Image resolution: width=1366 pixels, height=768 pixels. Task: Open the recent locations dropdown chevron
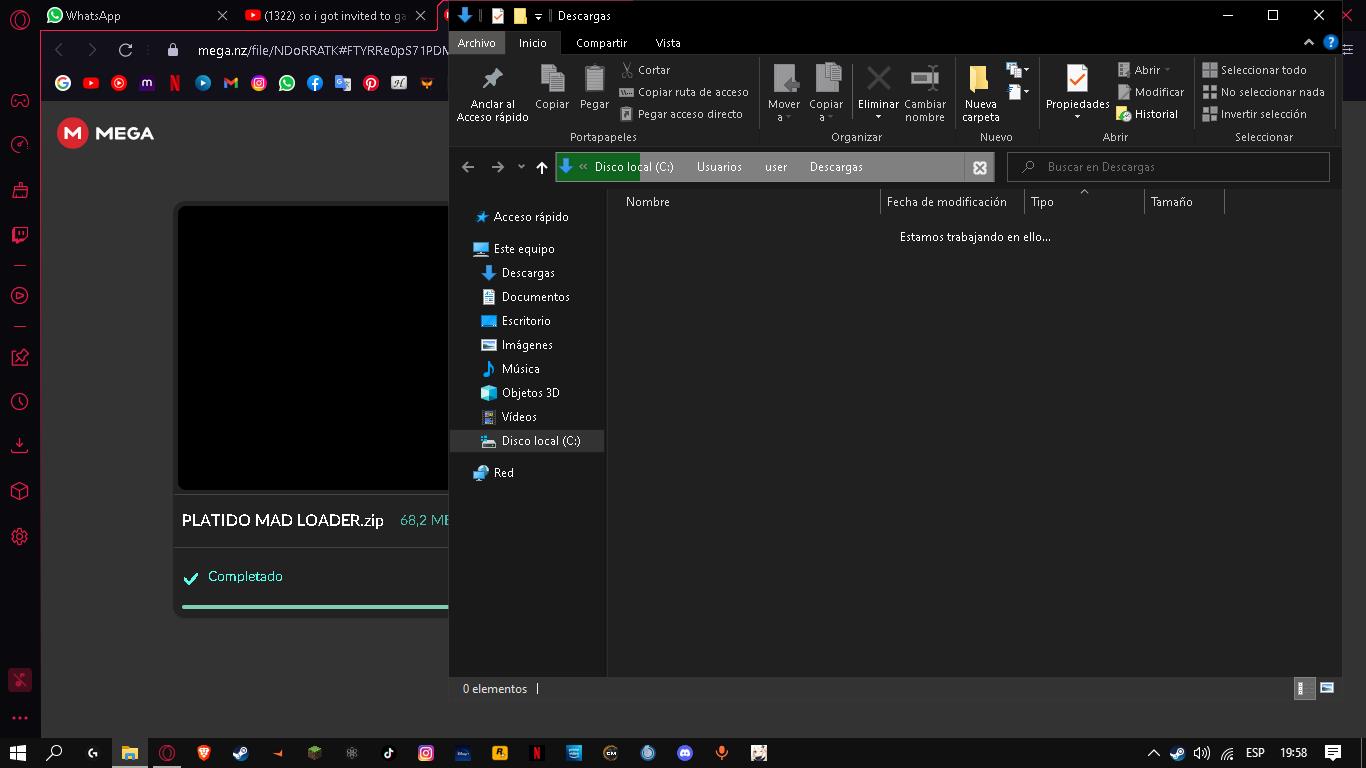pyautogui.click(x=521, y=167)
